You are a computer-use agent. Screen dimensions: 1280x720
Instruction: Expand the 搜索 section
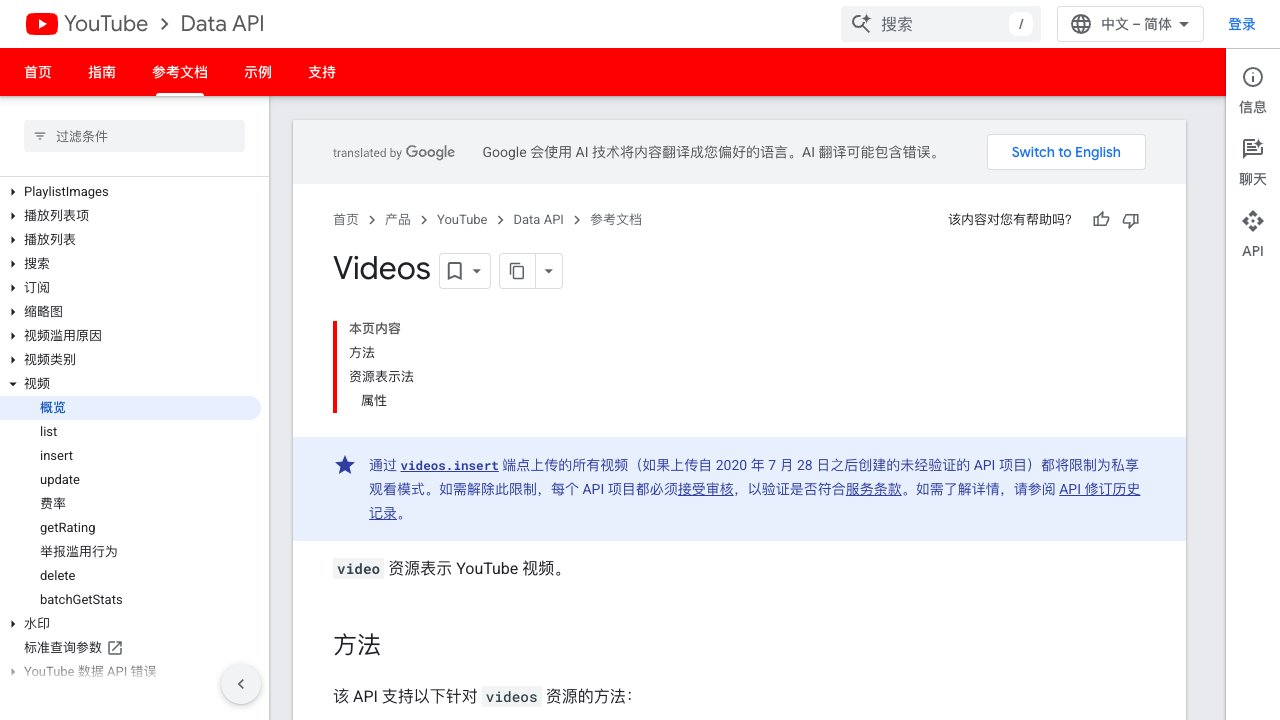pyautogui.click(x=13, y=264)
